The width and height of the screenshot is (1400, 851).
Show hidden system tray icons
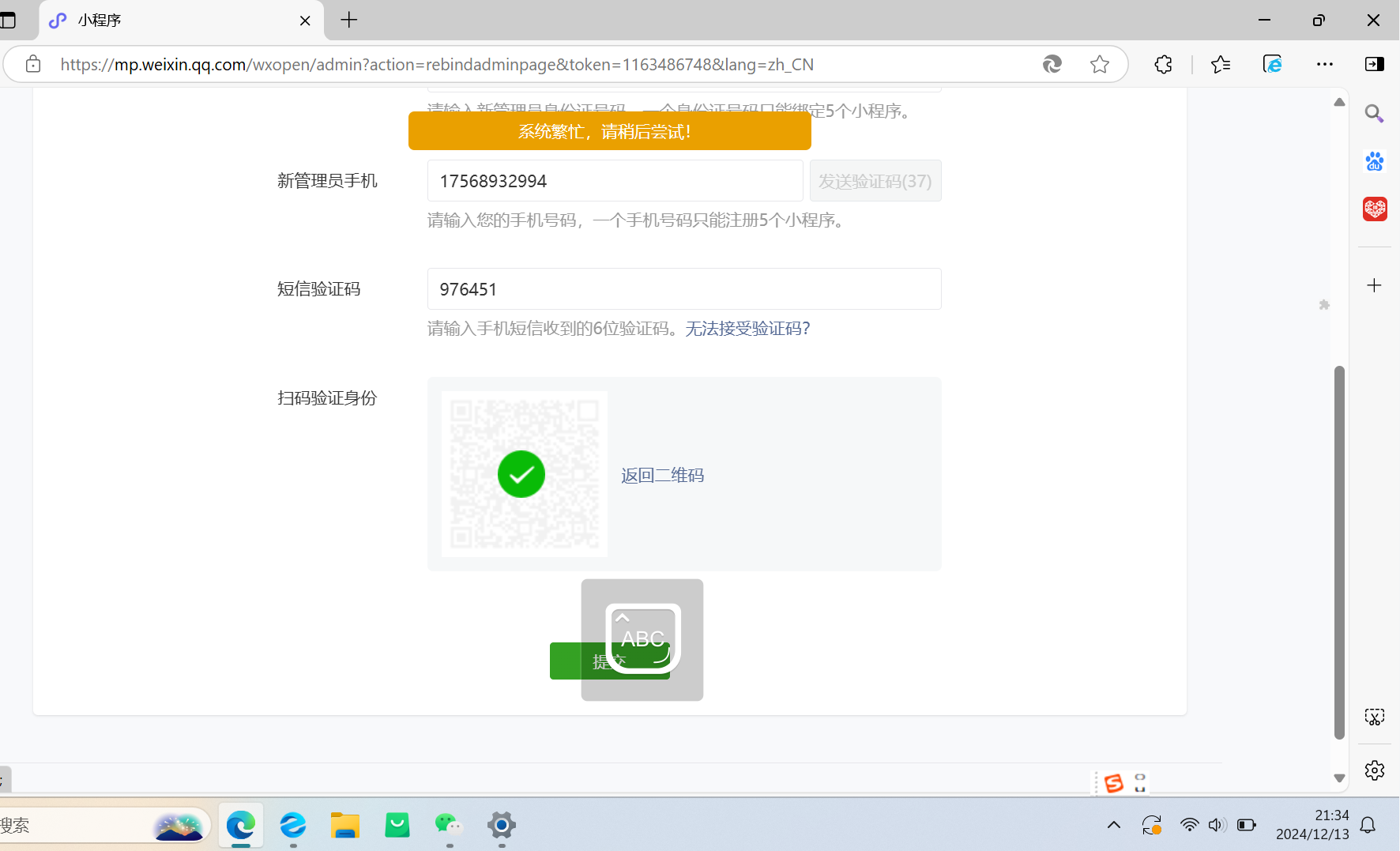(x=1114, y=826)
